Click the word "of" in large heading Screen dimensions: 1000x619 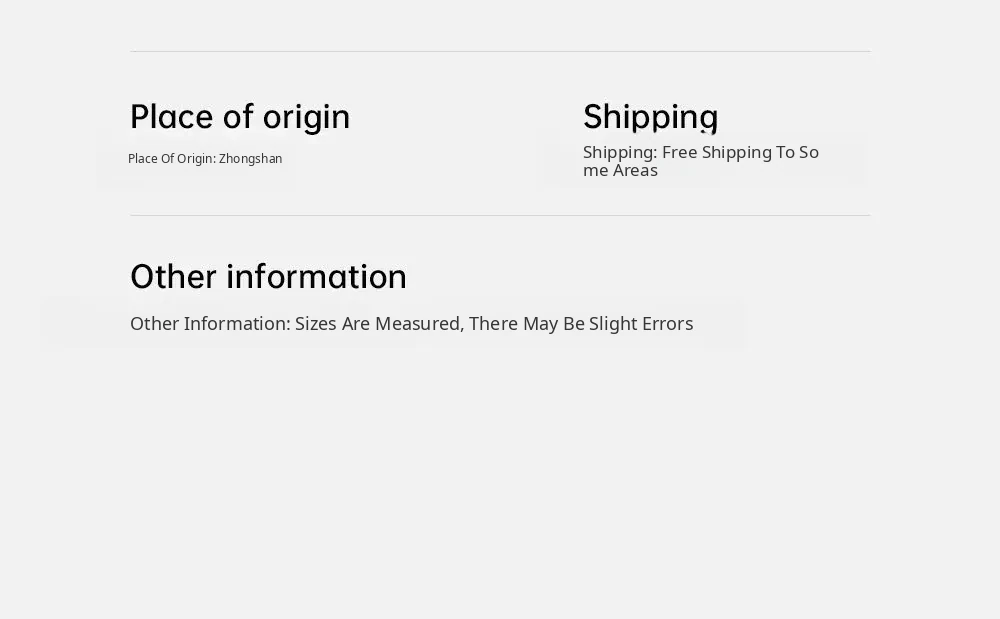(238, 117)
